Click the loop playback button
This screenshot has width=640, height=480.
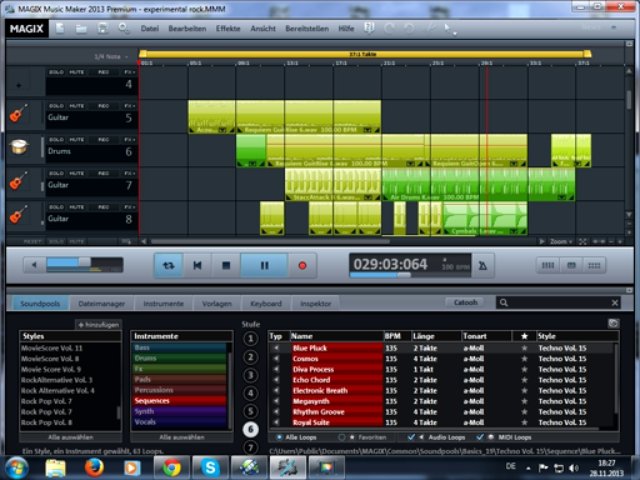coord(169,265)
